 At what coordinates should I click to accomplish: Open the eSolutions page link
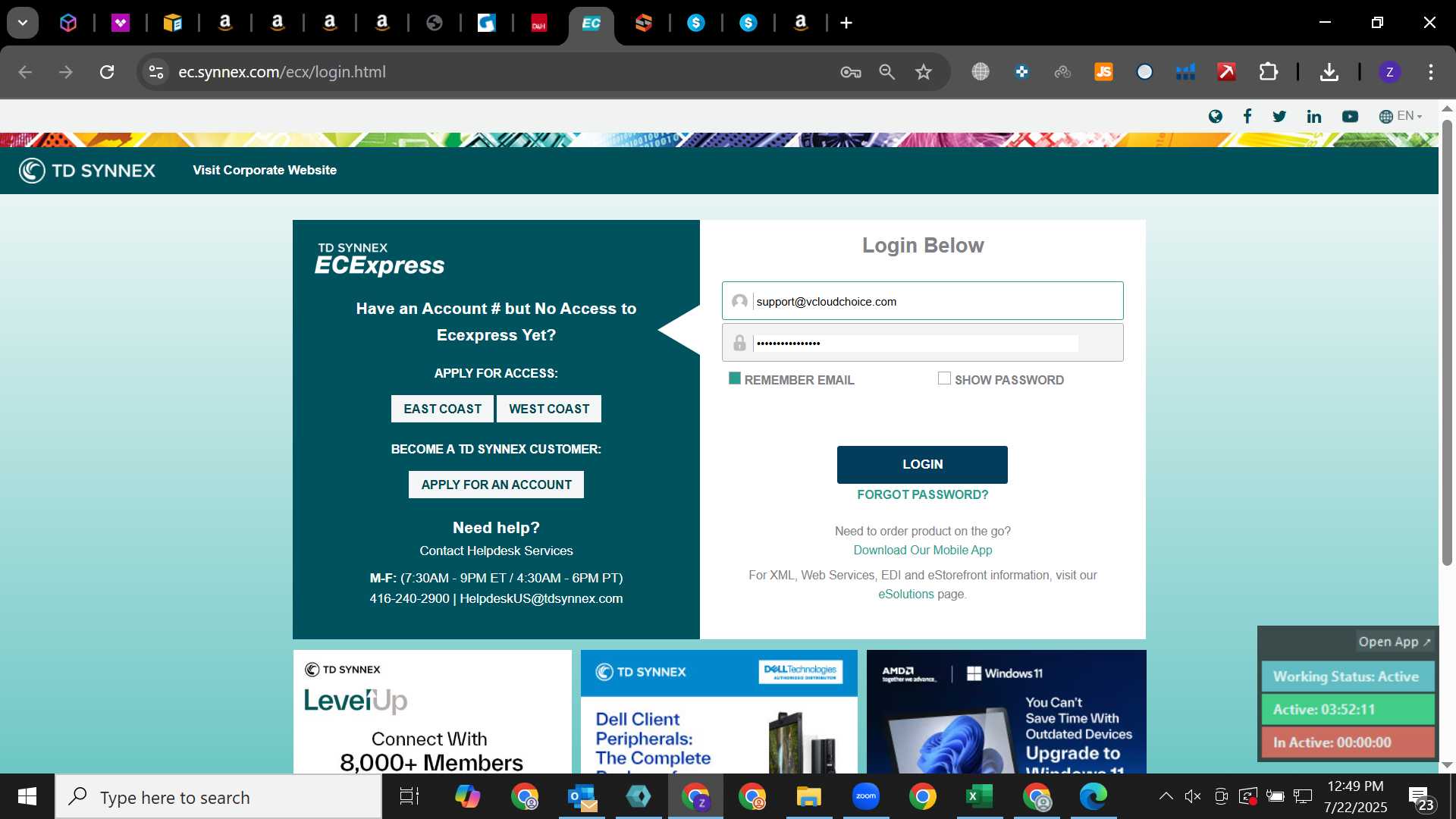click(x=905, y=594)
